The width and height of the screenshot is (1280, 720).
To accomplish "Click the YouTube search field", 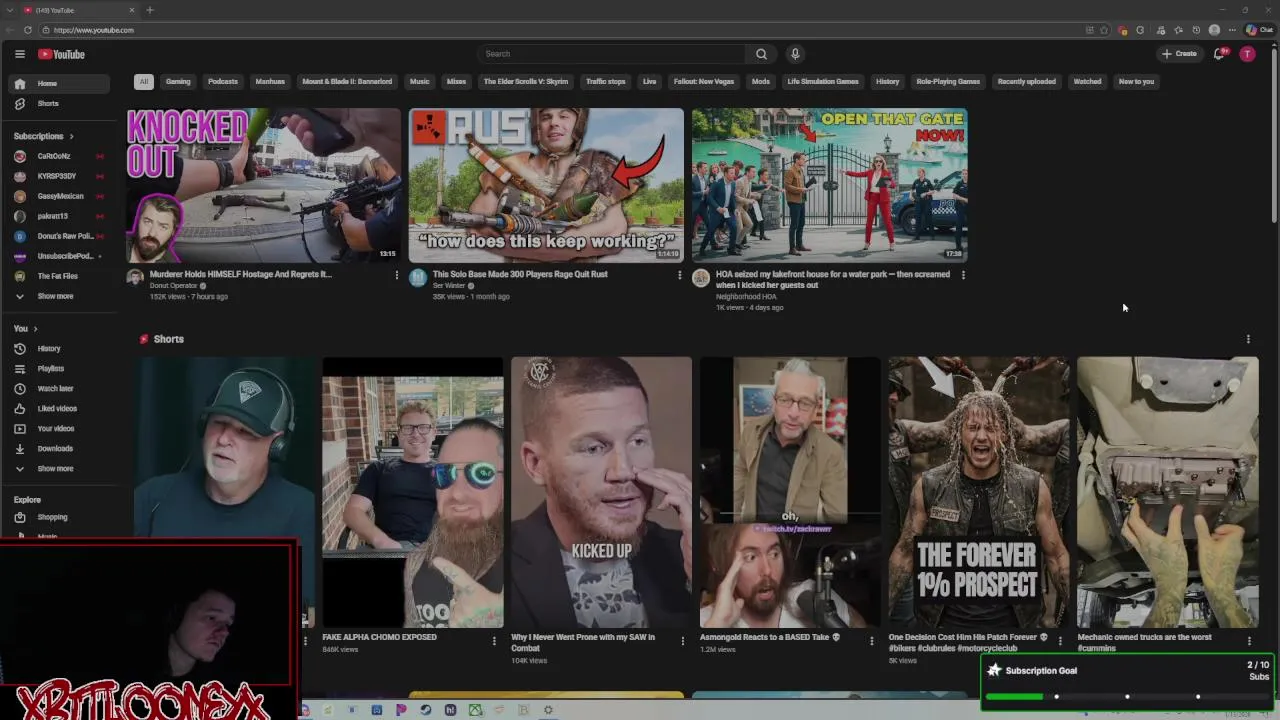I will click(610, 54).
